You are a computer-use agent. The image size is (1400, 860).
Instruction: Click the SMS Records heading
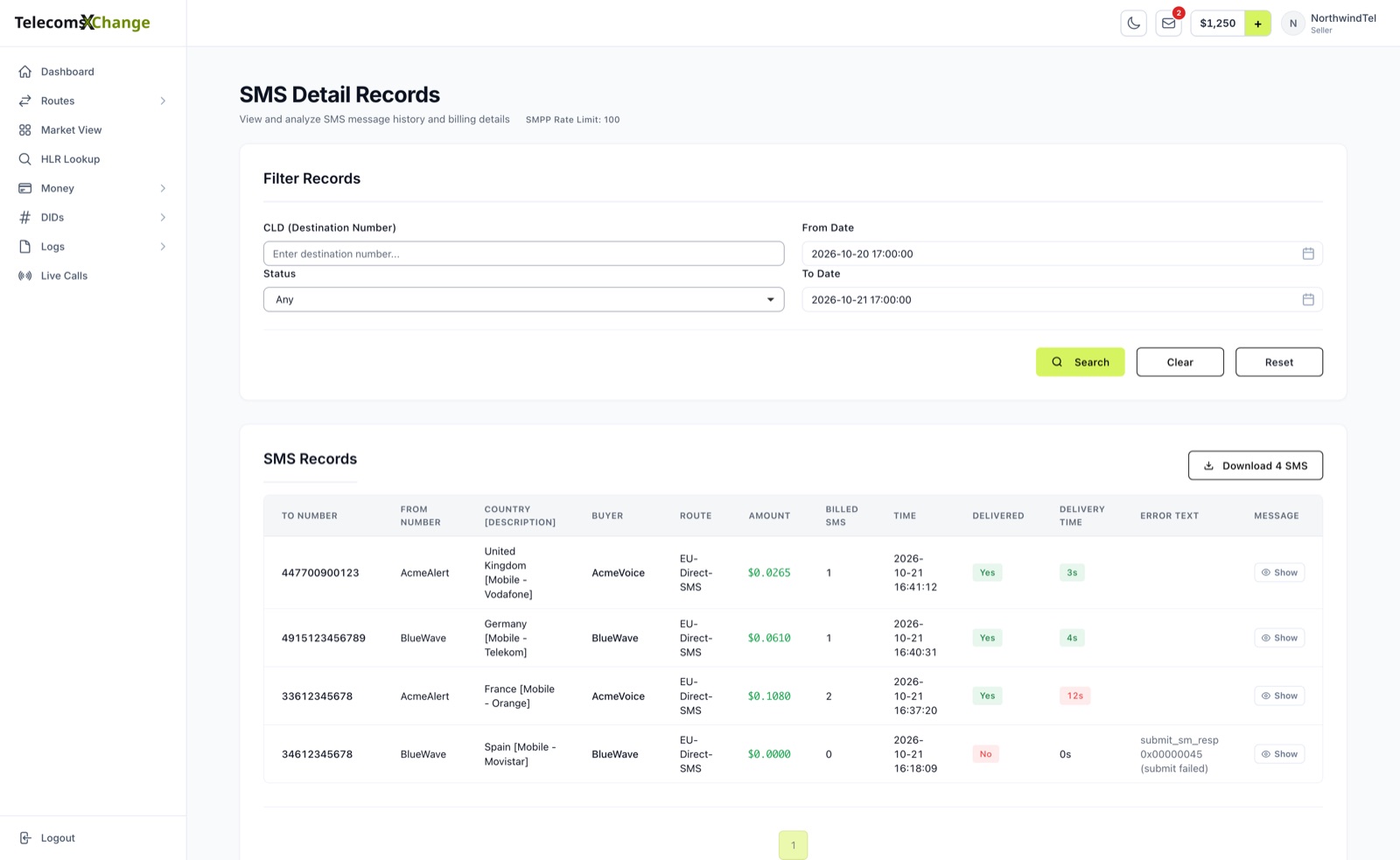click(x=310, y=458)
